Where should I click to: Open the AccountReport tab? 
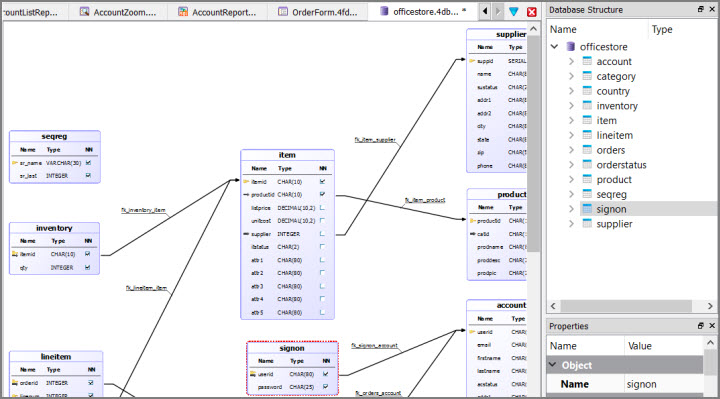[x=217, y=12]
